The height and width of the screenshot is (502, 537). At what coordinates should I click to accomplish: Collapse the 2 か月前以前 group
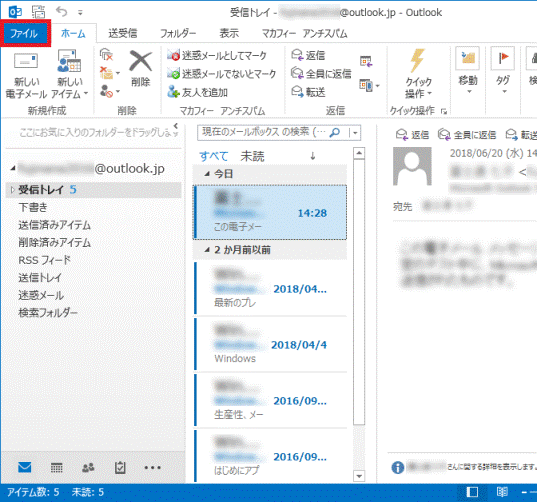[207, 250]
